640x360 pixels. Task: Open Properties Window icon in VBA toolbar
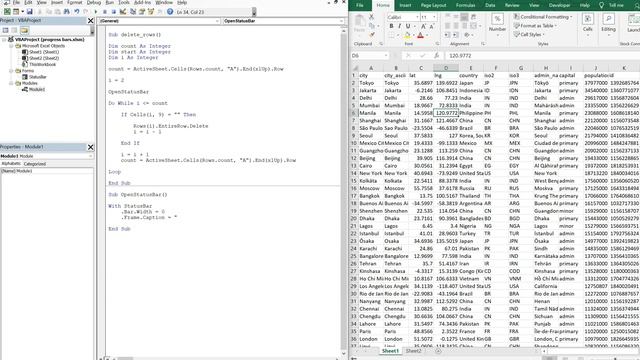click(x=142, y=12)
